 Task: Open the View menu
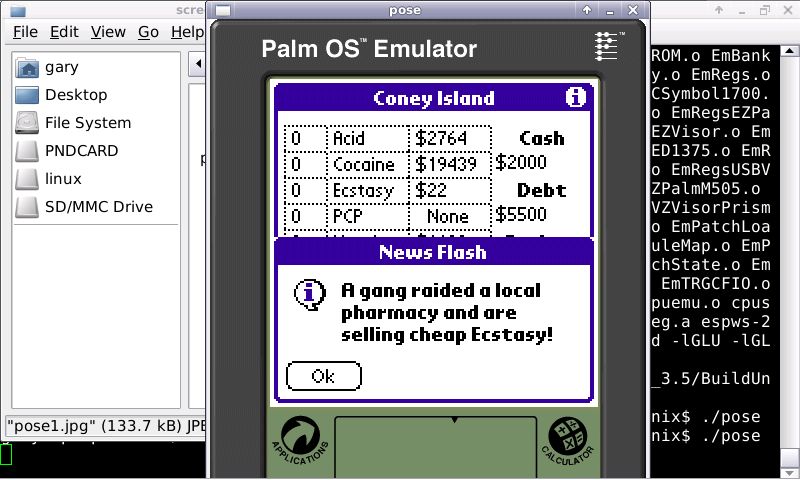108,32
